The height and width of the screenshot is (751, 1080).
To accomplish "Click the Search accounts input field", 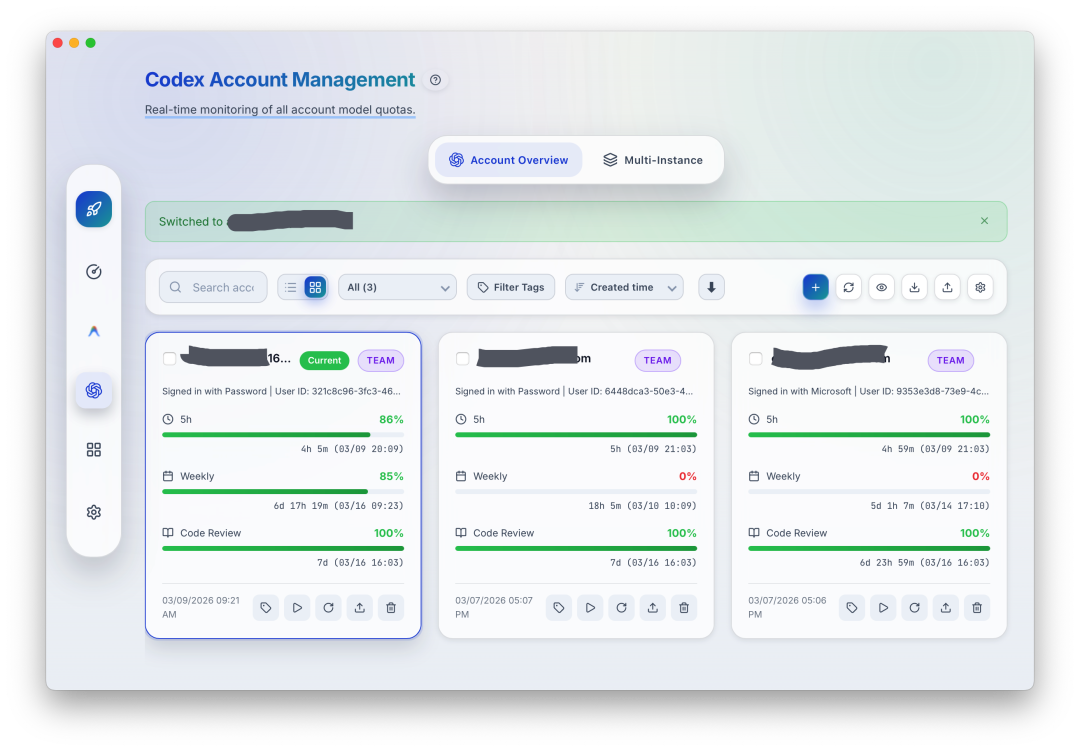I will click(x=213, y=287).
